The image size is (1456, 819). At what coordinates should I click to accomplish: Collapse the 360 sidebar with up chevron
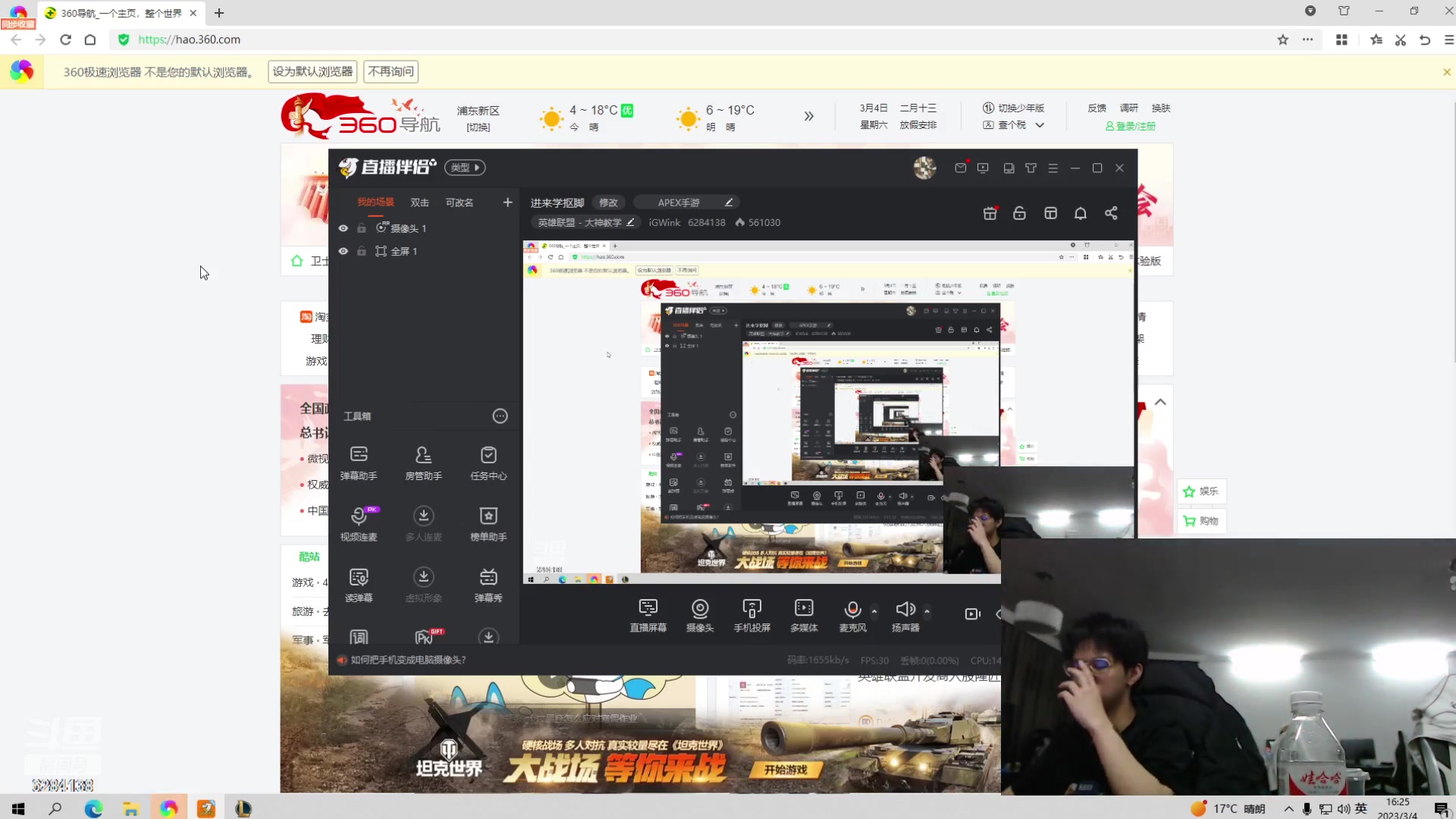coord(1160,402)
